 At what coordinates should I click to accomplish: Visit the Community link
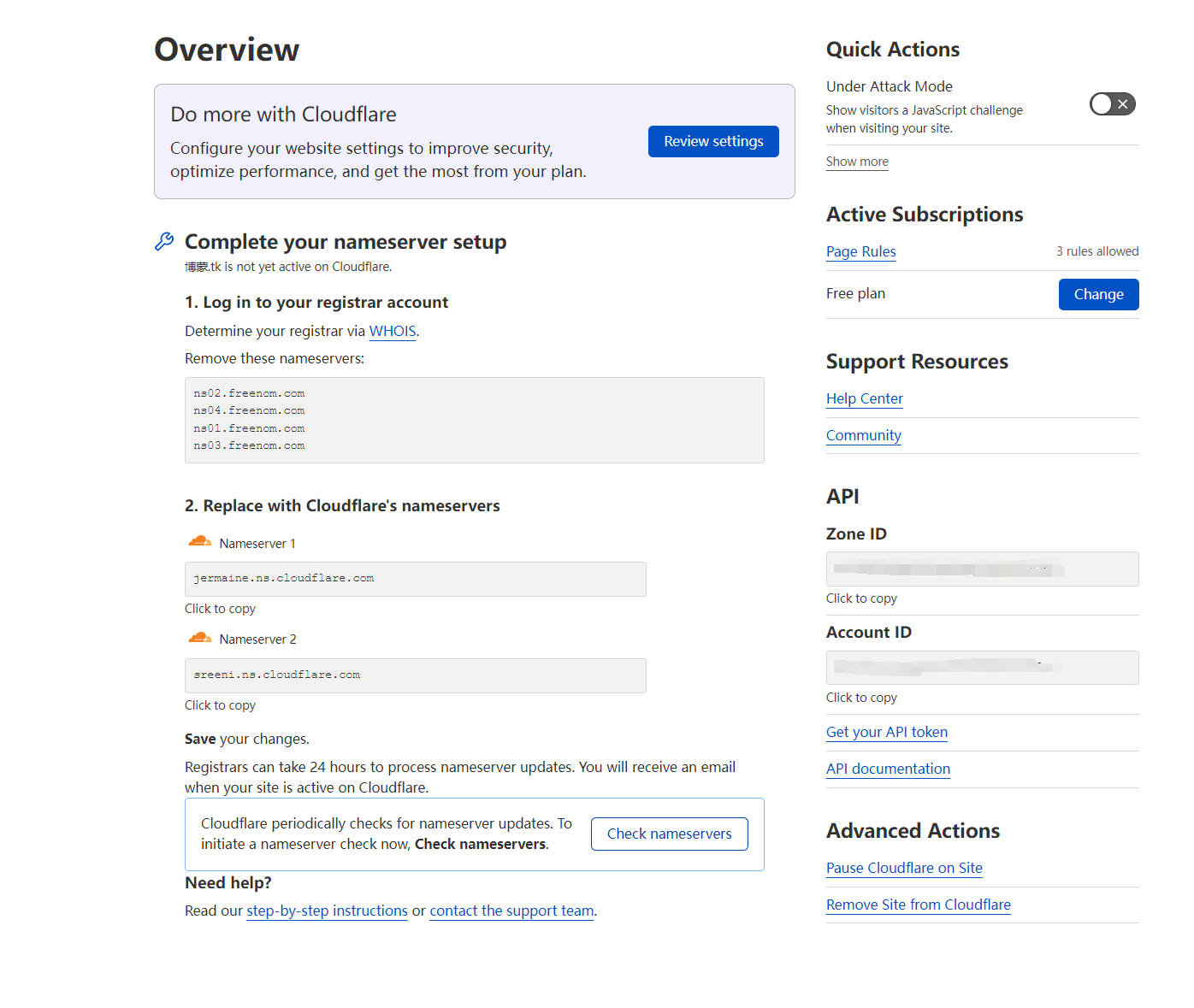[864, 435]
